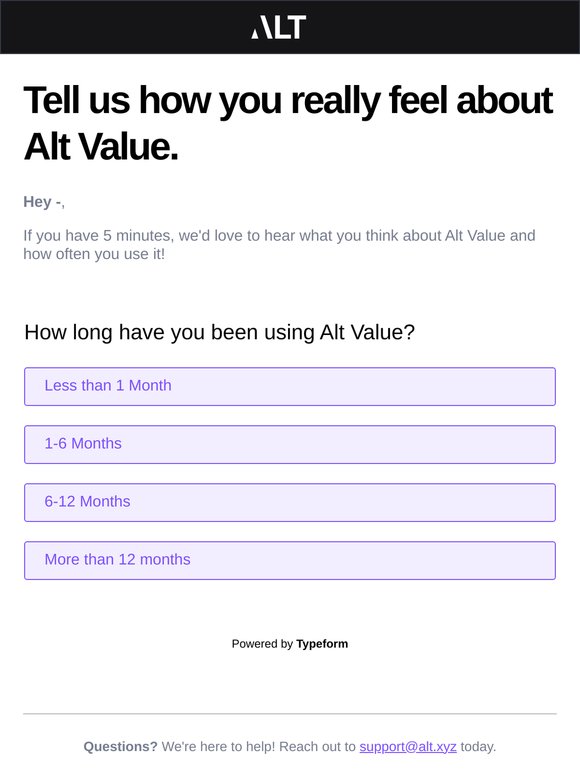Click the Hey -, greeting text
This screenshot has height=774, width=580.
(x=44, y=202)
